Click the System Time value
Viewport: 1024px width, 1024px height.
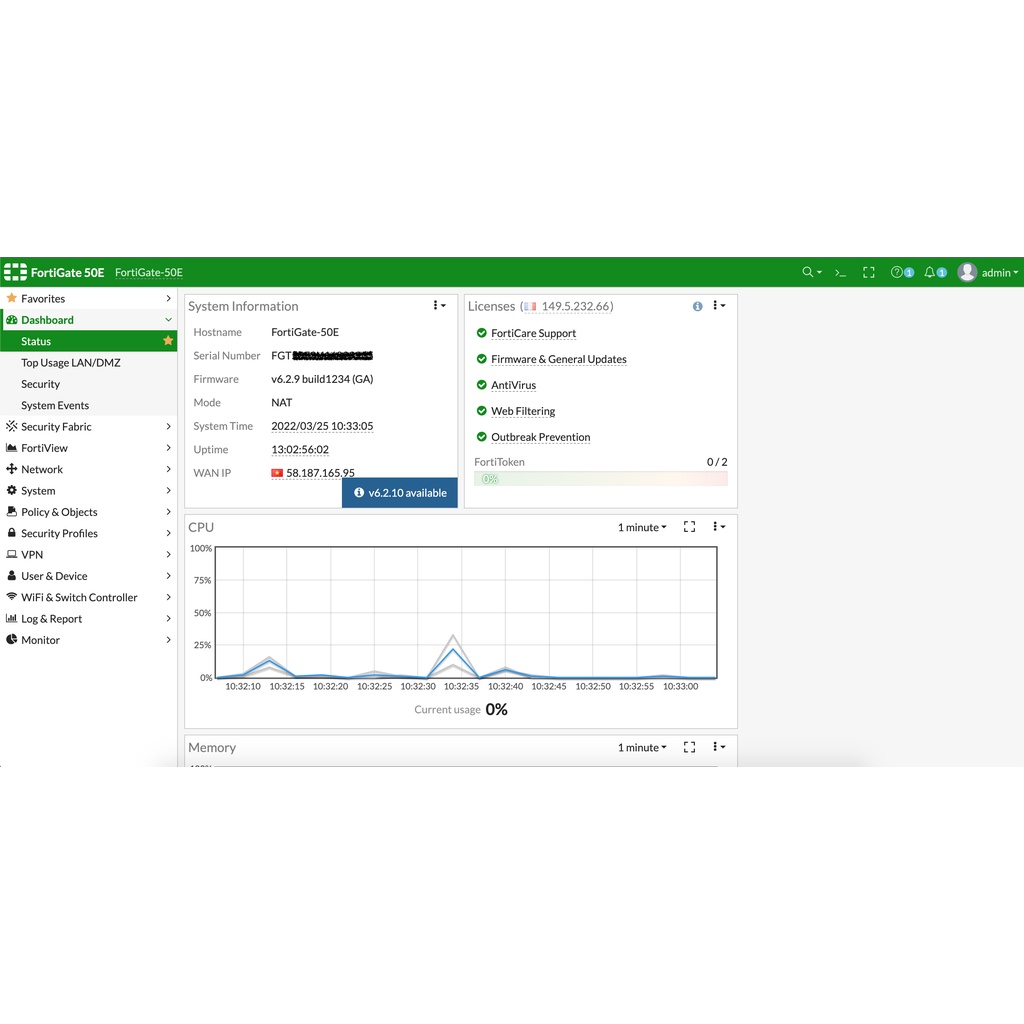pos(322,426)
